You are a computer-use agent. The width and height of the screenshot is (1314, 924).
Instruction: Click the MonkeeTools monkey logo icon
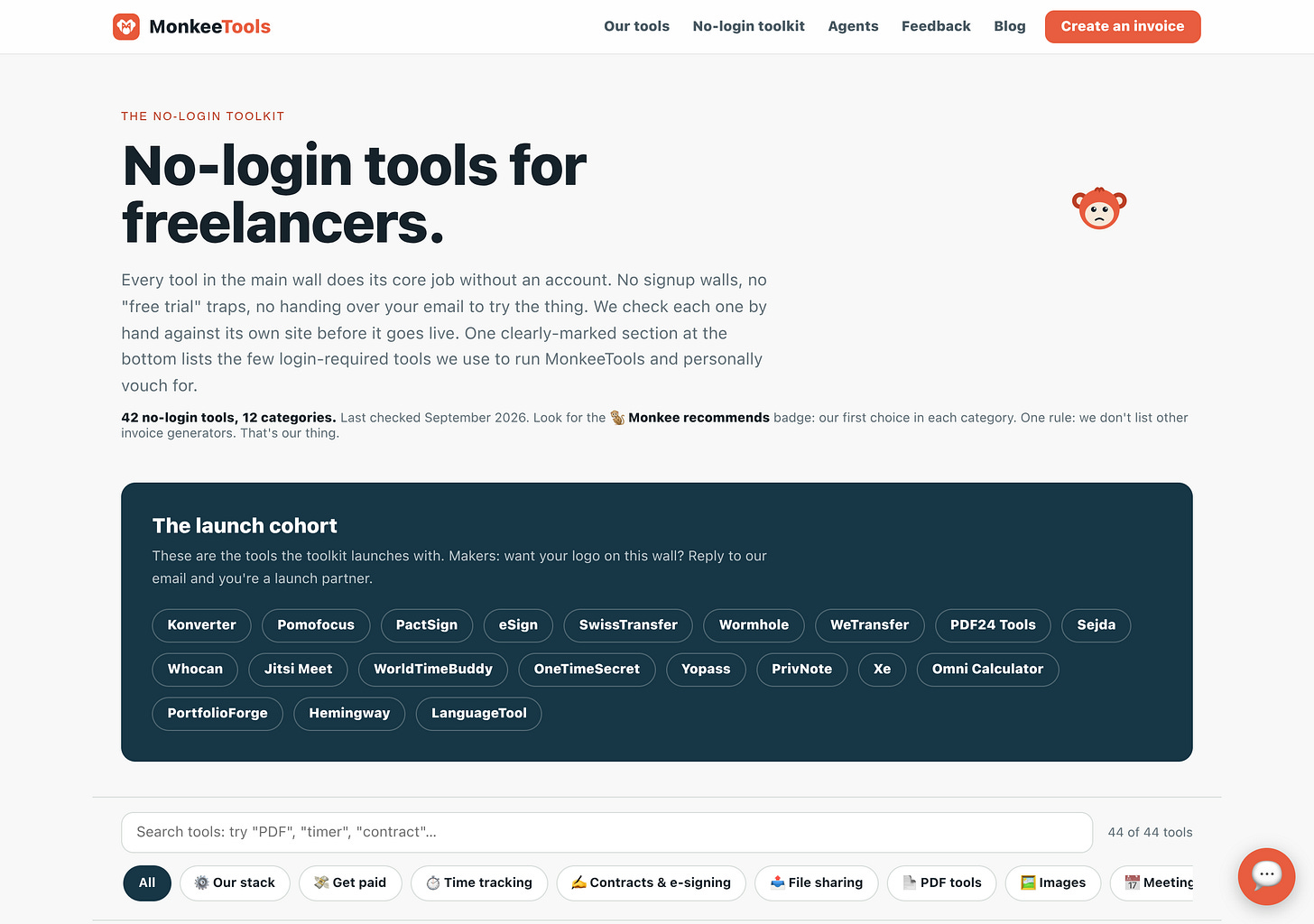[126, 26]
